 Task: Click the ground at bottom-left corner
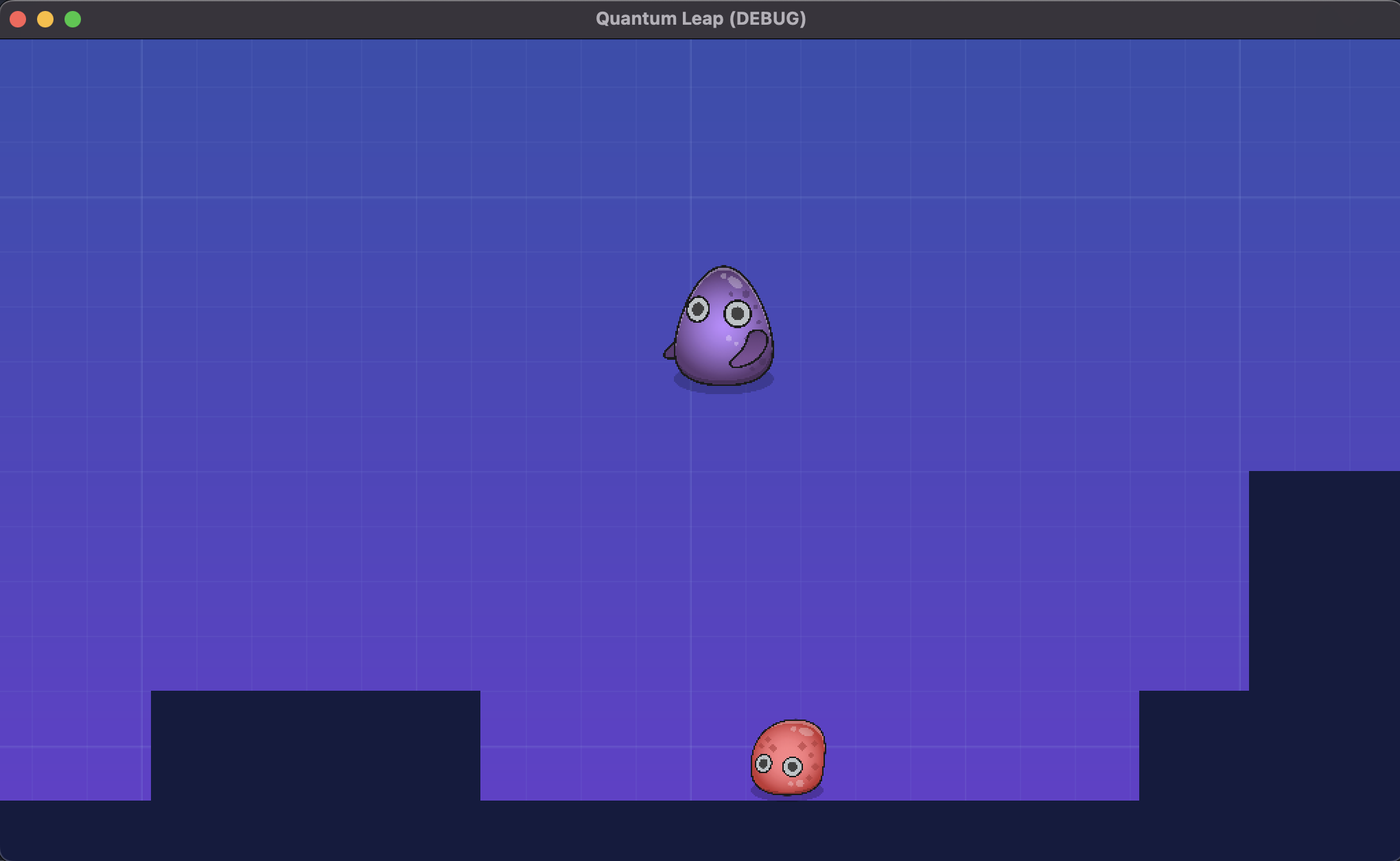(69, 829)
